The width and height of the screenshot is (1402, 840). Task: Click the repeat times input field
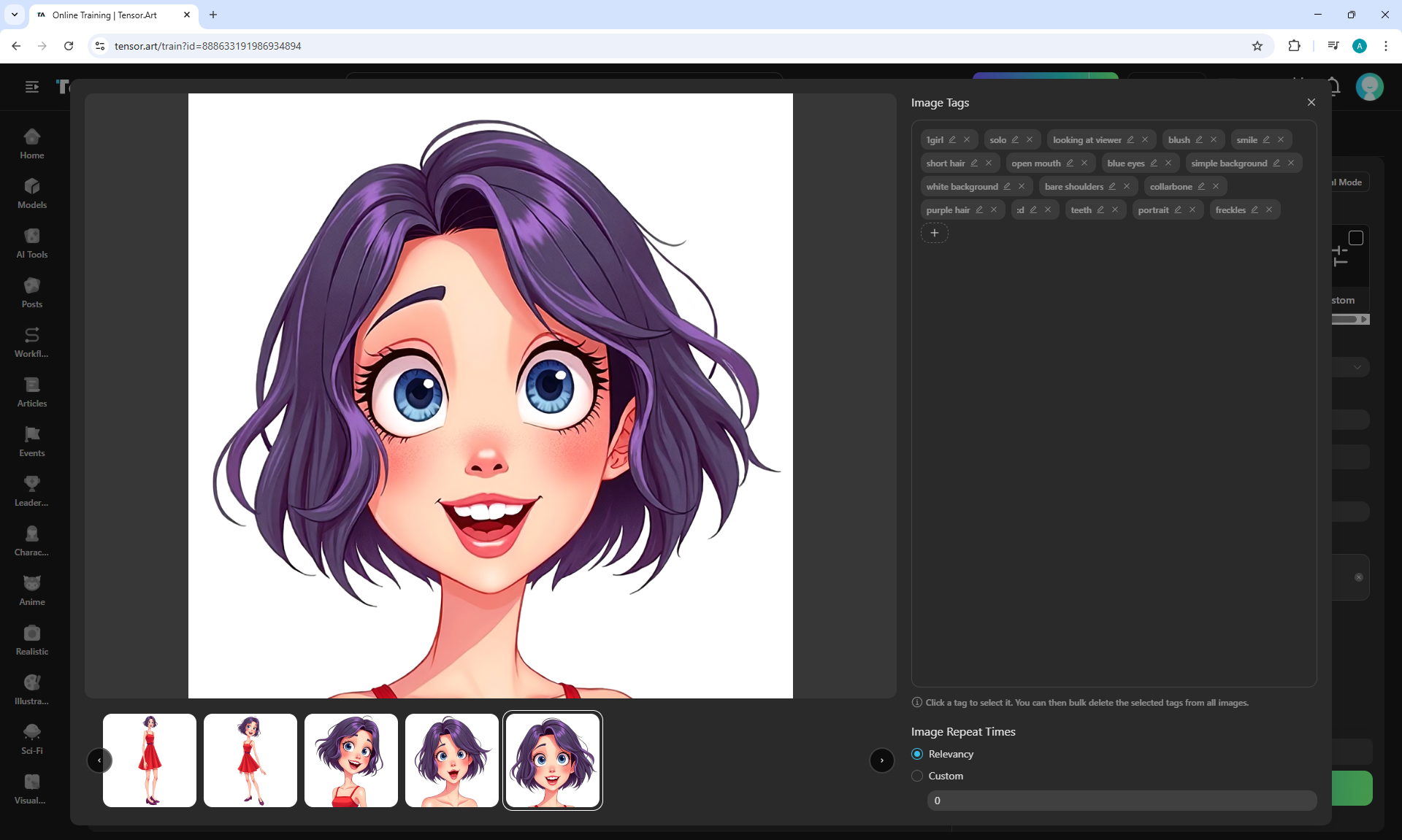tap(1121, 801)
